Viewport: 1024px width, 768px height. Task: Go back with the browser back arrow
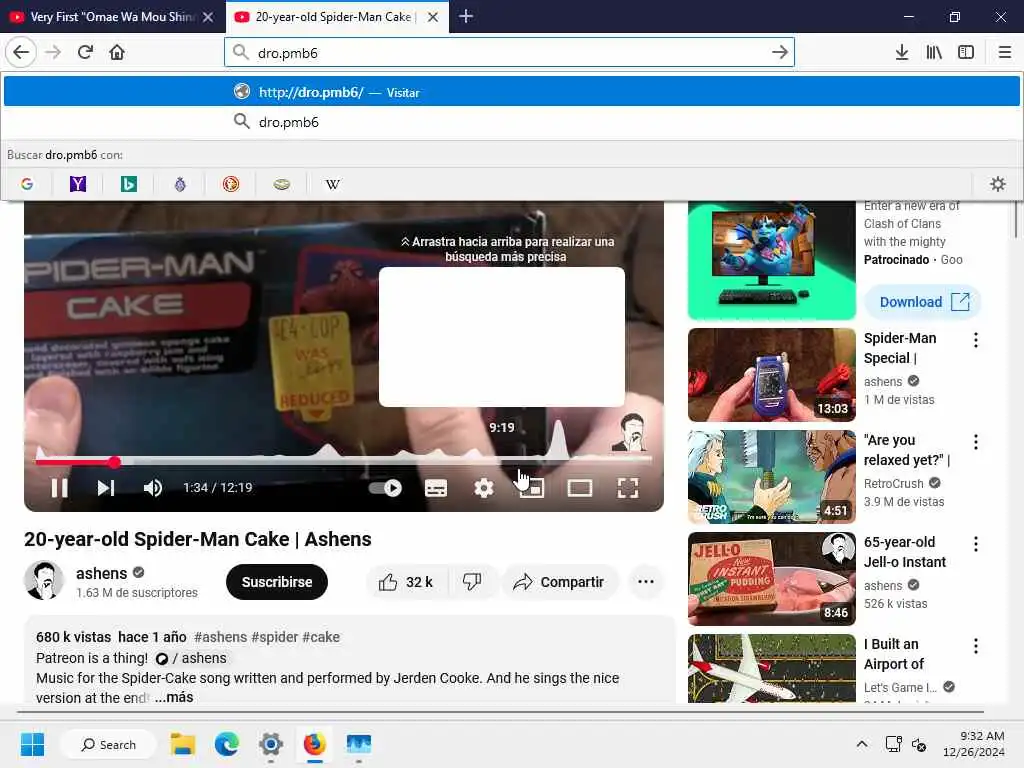coord(21,52)
